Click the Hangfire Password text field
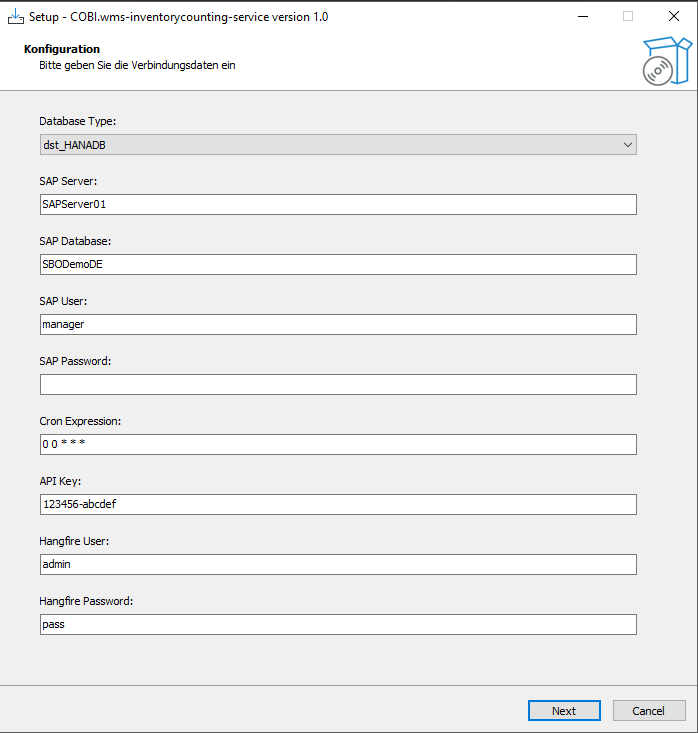Image resolution: width=698 pixels, height=733 pixels. click(x=337, y=624)
